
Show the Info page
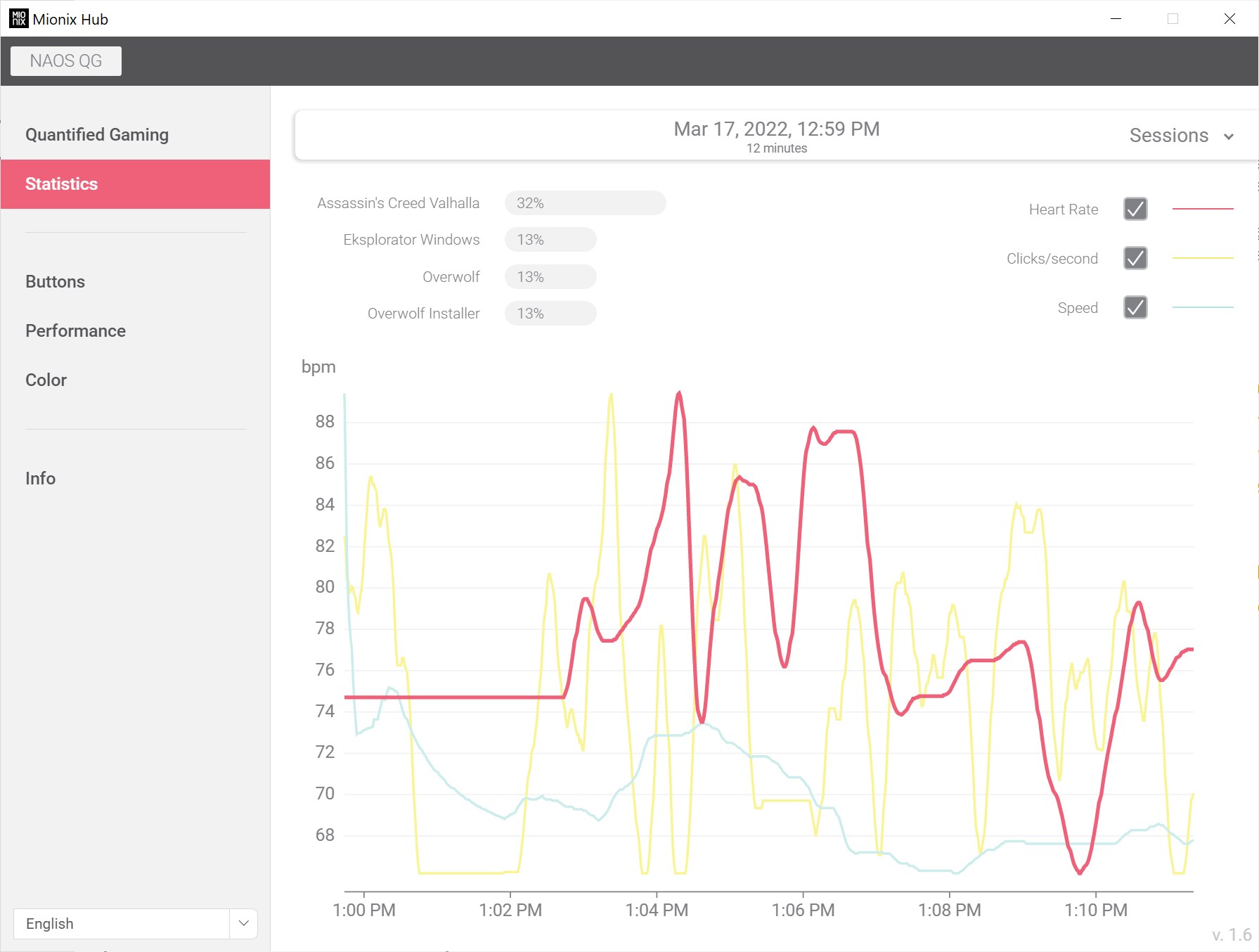(x=40, y=479)
